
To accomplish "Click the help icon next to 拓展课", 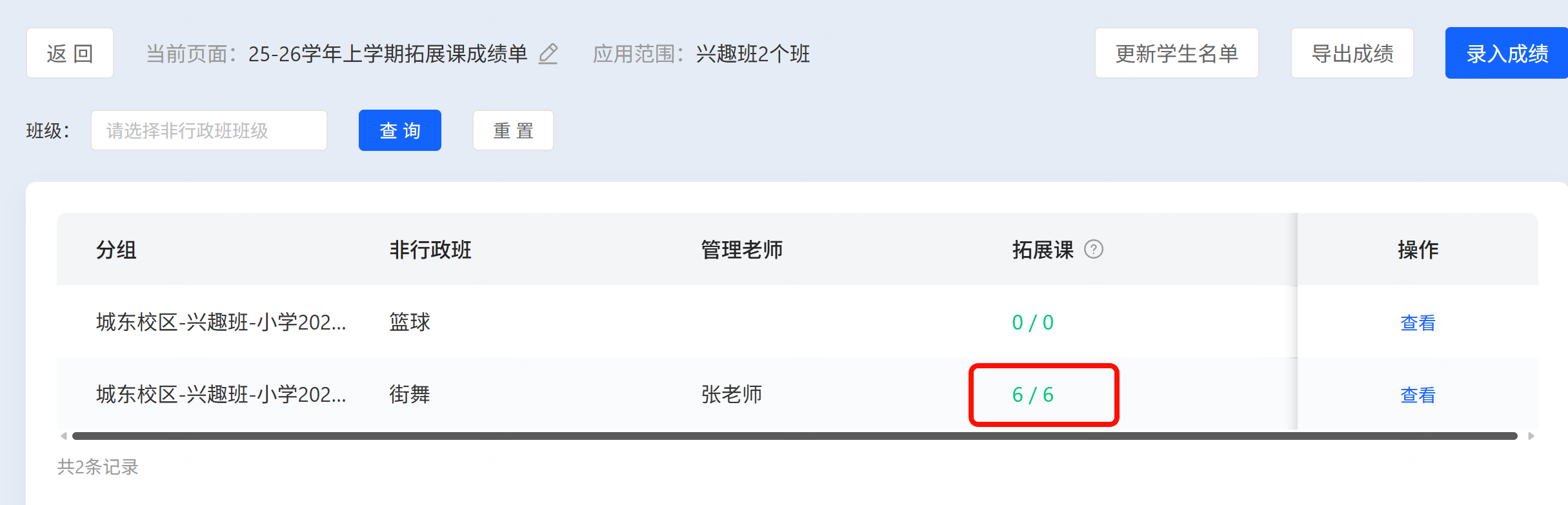I will click(x=1093, y=249).
